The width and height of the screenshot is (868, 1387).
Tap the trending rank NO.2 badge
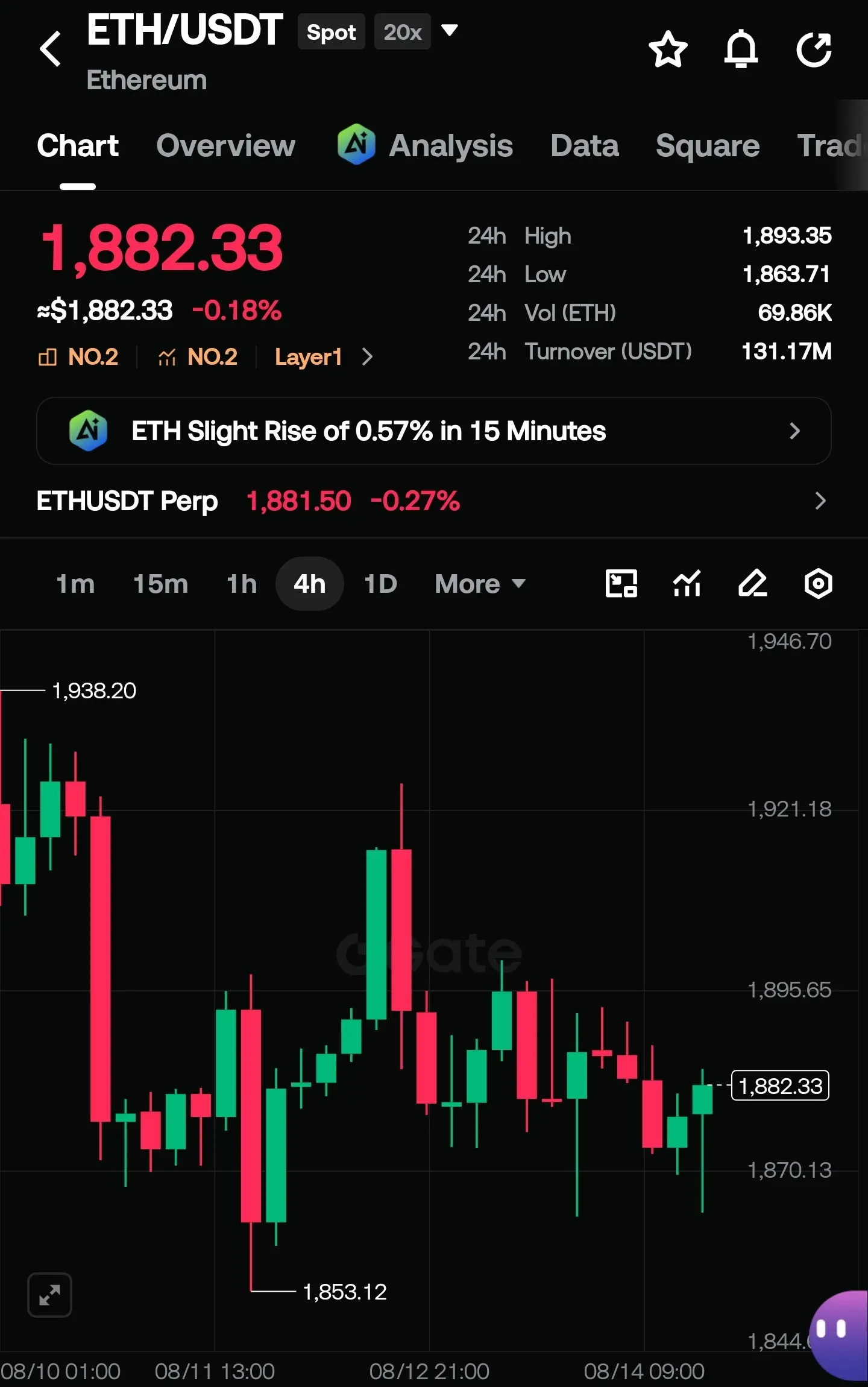[197, 357]
